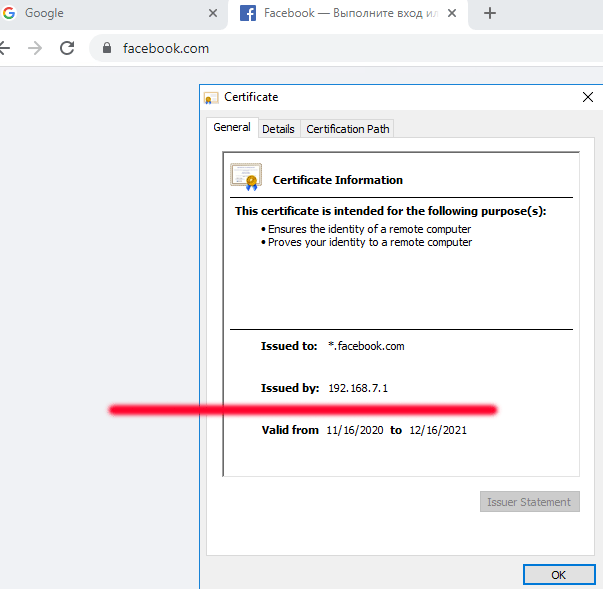This screenshot has height=589, width=603.
Task: Click OK in Certificate dialog
Action: (559, 575)
